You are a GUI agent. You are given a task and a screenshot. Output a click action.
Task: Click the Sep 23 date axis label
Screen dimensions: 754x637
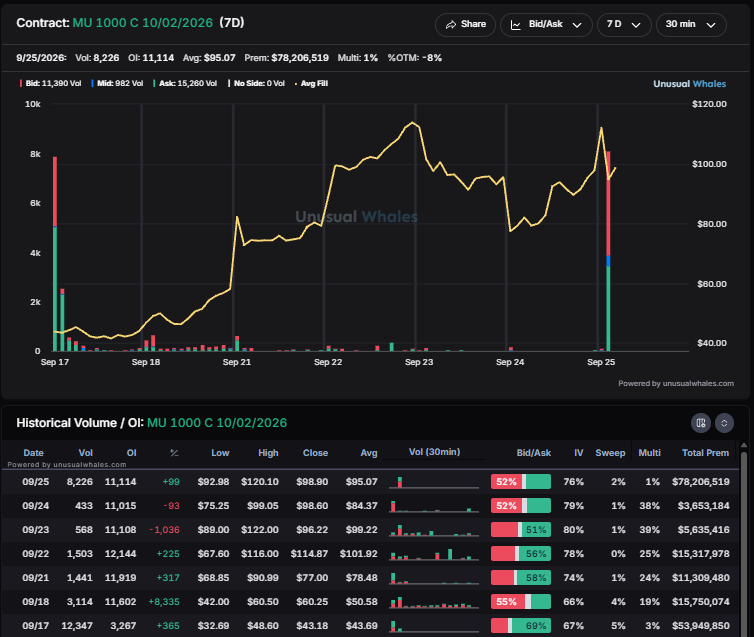click(x=419, y=362)
